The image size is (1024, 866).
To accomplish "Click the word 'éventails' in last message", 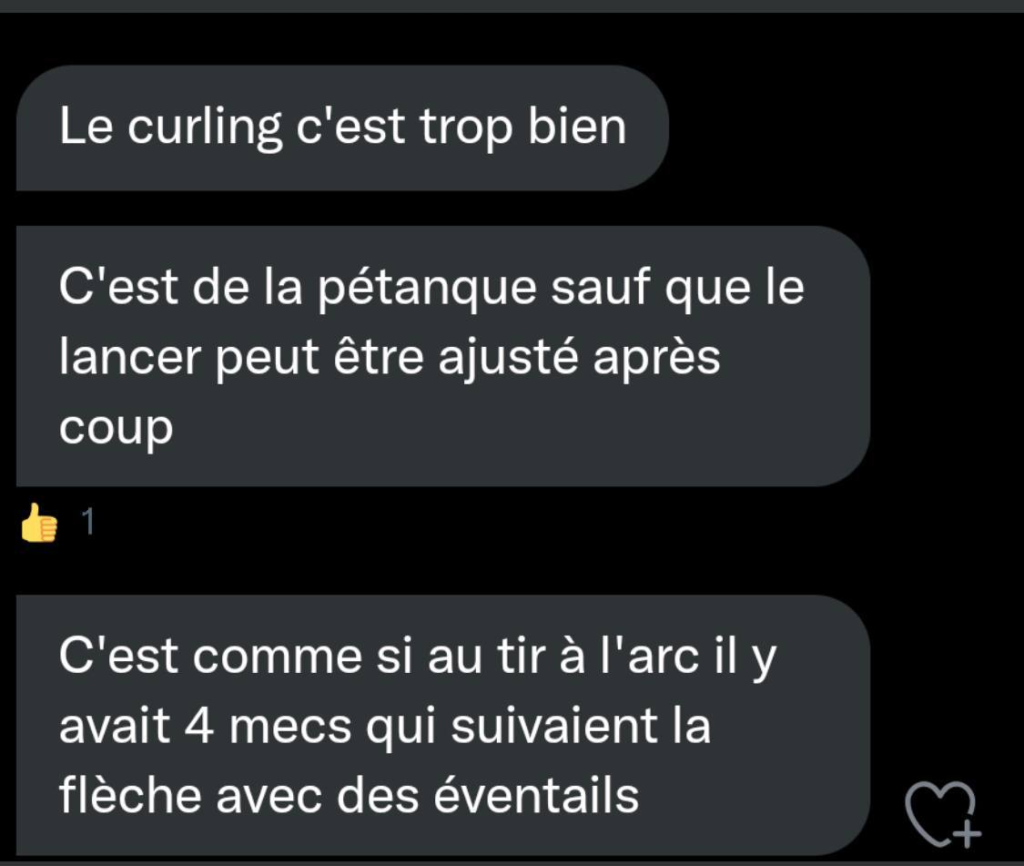I will pos(536,795).
